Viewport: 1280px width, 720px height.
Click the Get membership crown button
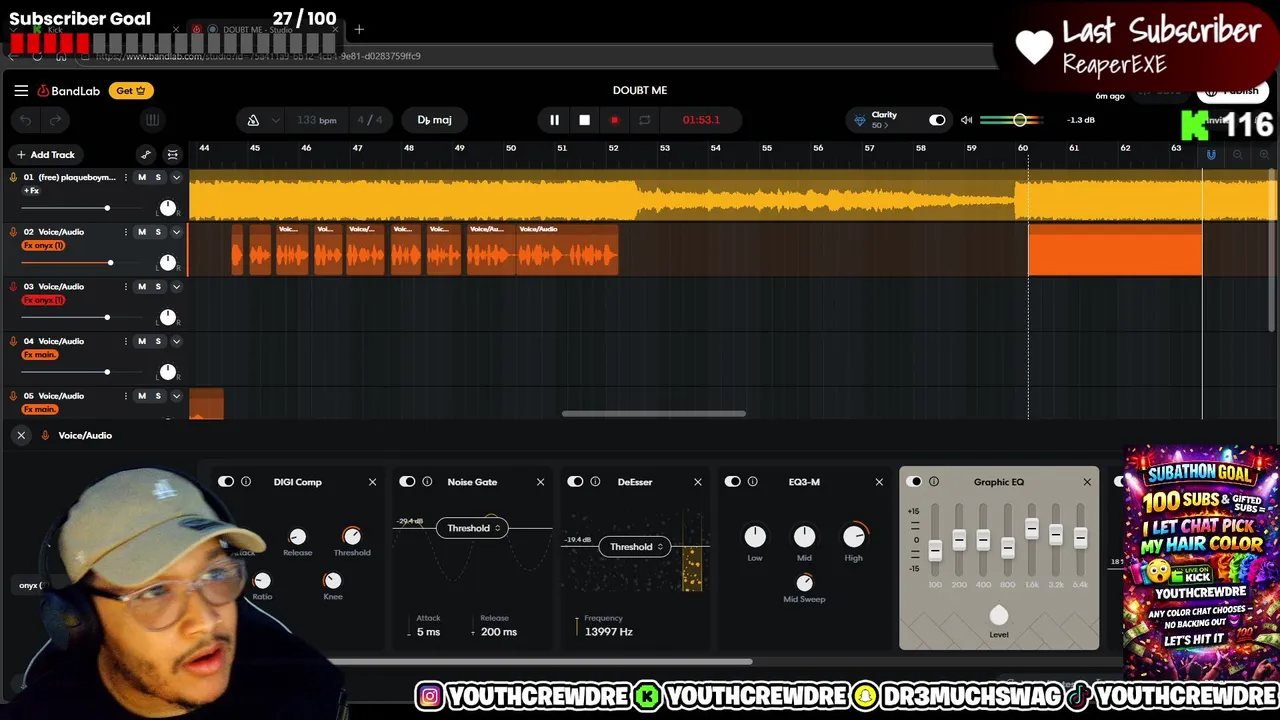(131, 90)
